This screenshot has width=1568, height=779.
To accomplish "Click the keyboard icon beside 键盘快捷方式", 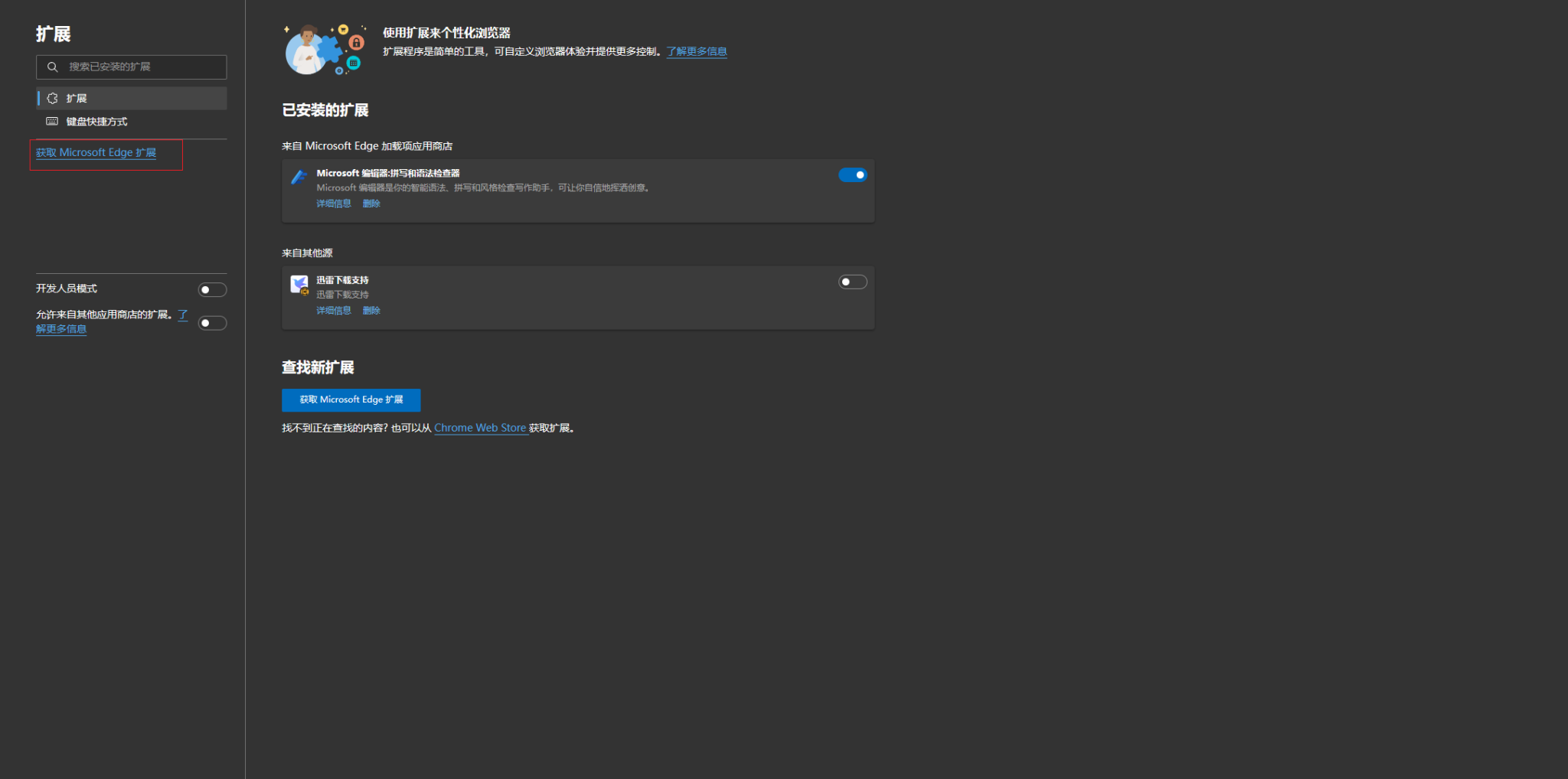I will (x=52, y=122).
